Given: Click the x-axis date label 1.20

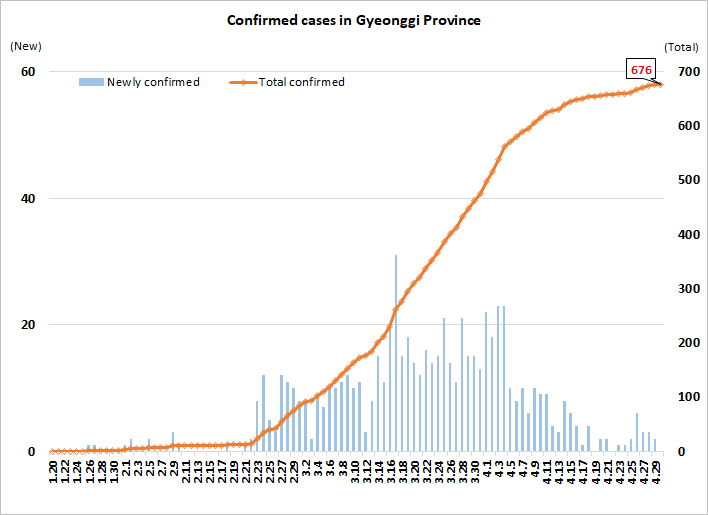Looking at the screenshot, I should pos(53,472).
